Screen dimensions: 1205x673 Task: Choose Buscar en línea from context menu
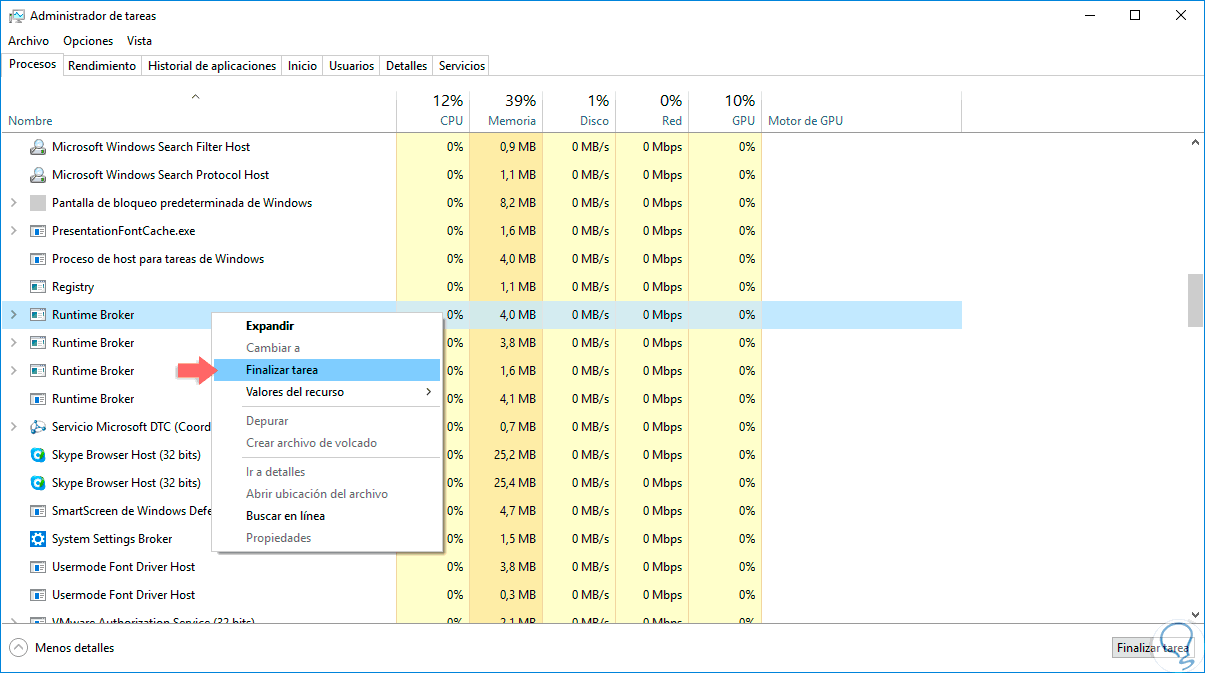click(x=285, y=516)
